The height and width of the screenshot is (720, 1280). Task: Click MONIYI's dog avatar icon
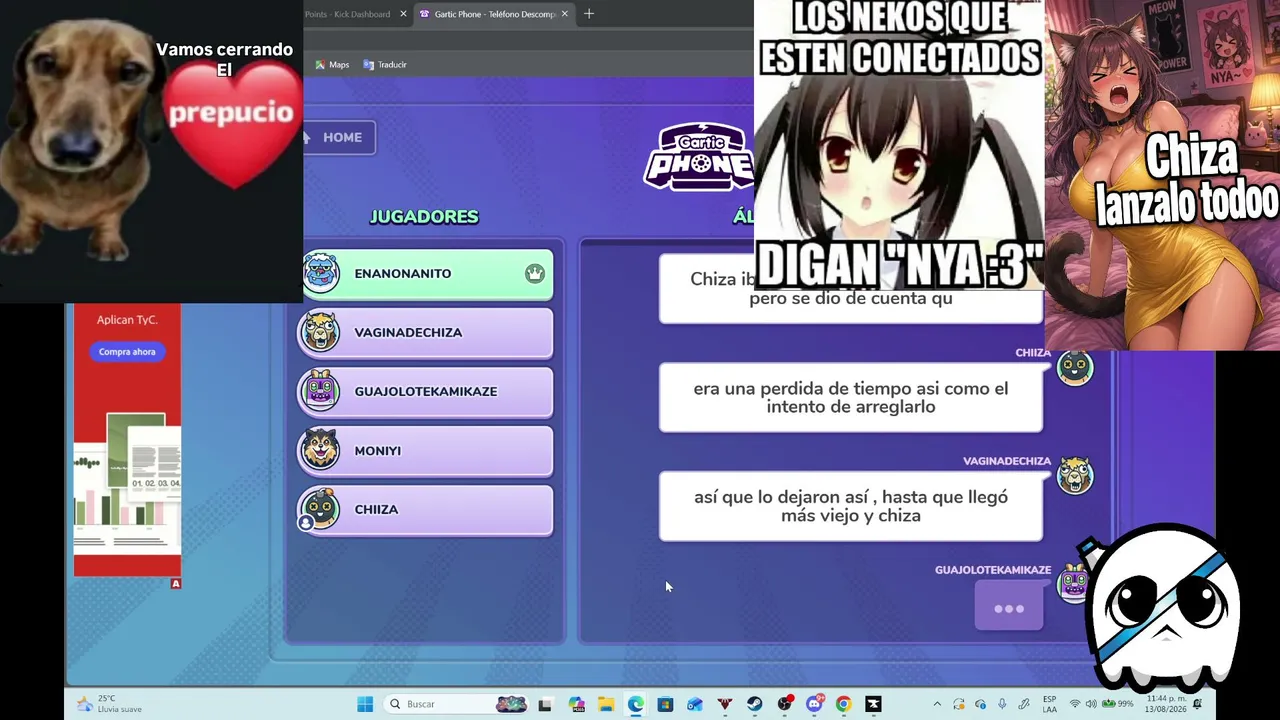[x=321, y=450]
